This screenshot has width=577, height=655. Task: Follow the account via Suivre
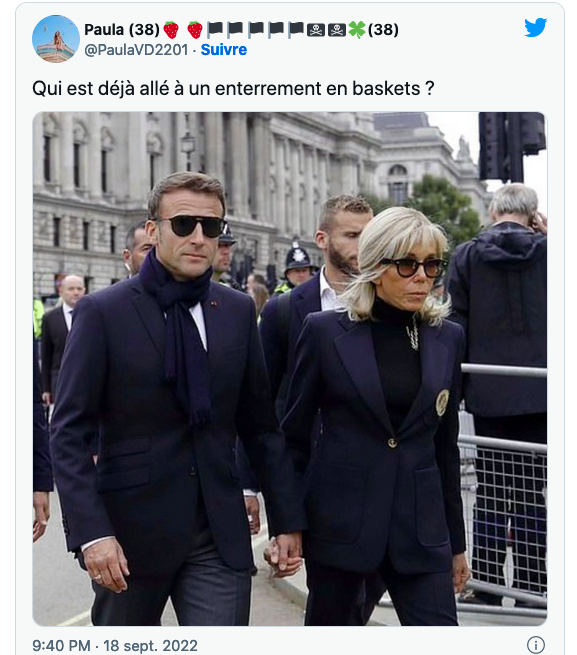click(224, 50)
